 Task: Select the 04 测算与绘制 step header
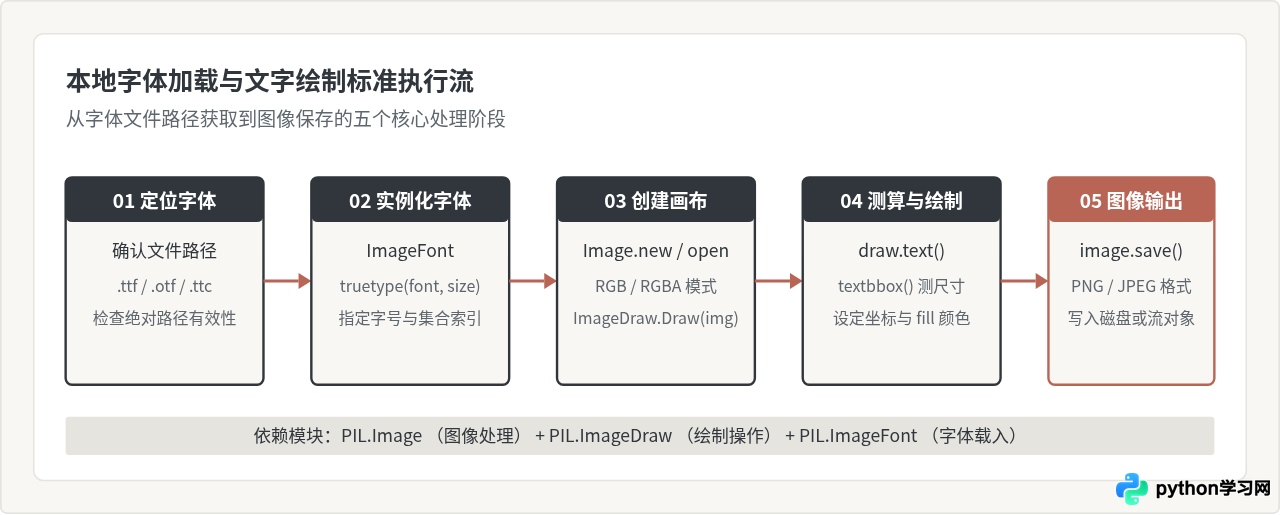point(901,200)
